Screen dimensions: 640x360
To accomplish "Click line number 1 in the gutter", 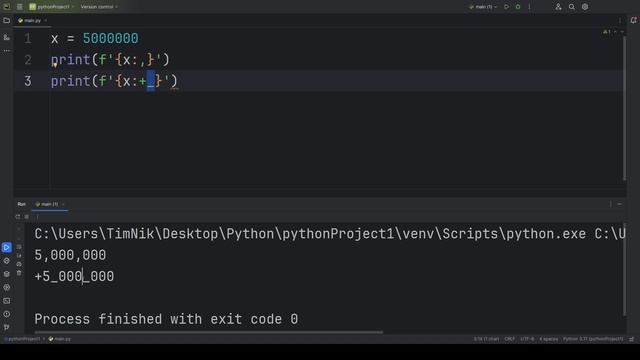I will pos(27,39).
